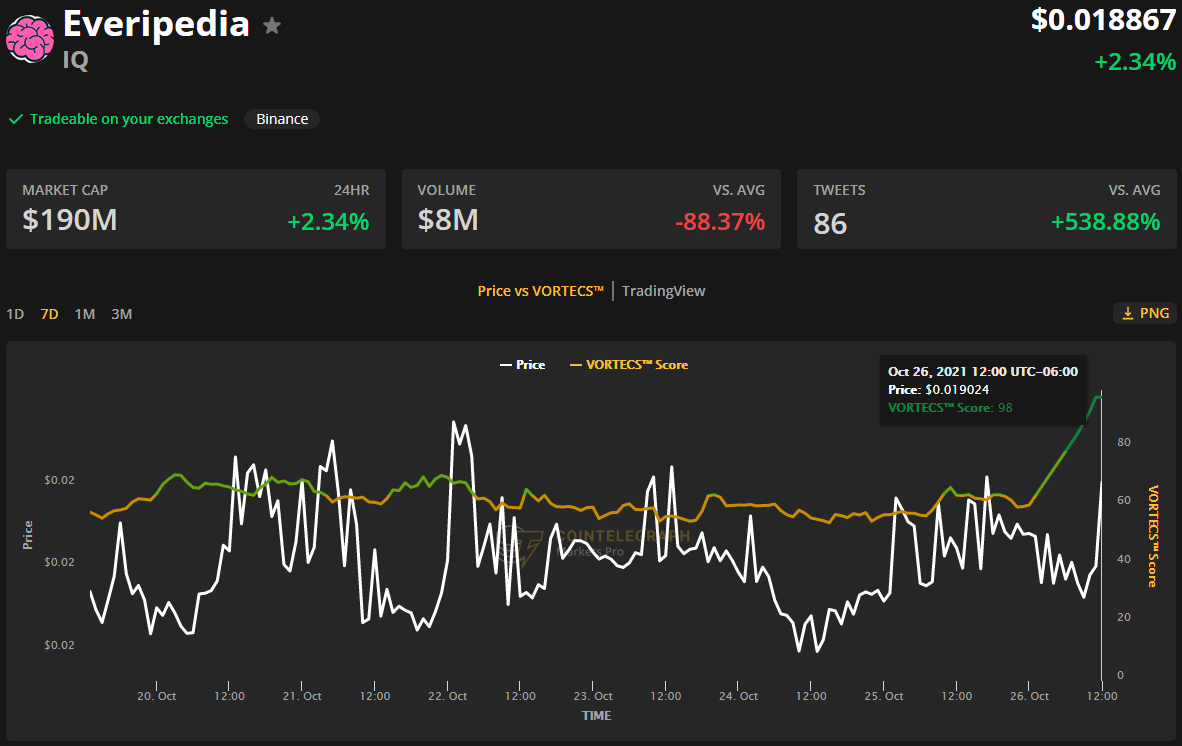Click the 23. Oct axis label
1182x746 pixels.
point(593,696)
